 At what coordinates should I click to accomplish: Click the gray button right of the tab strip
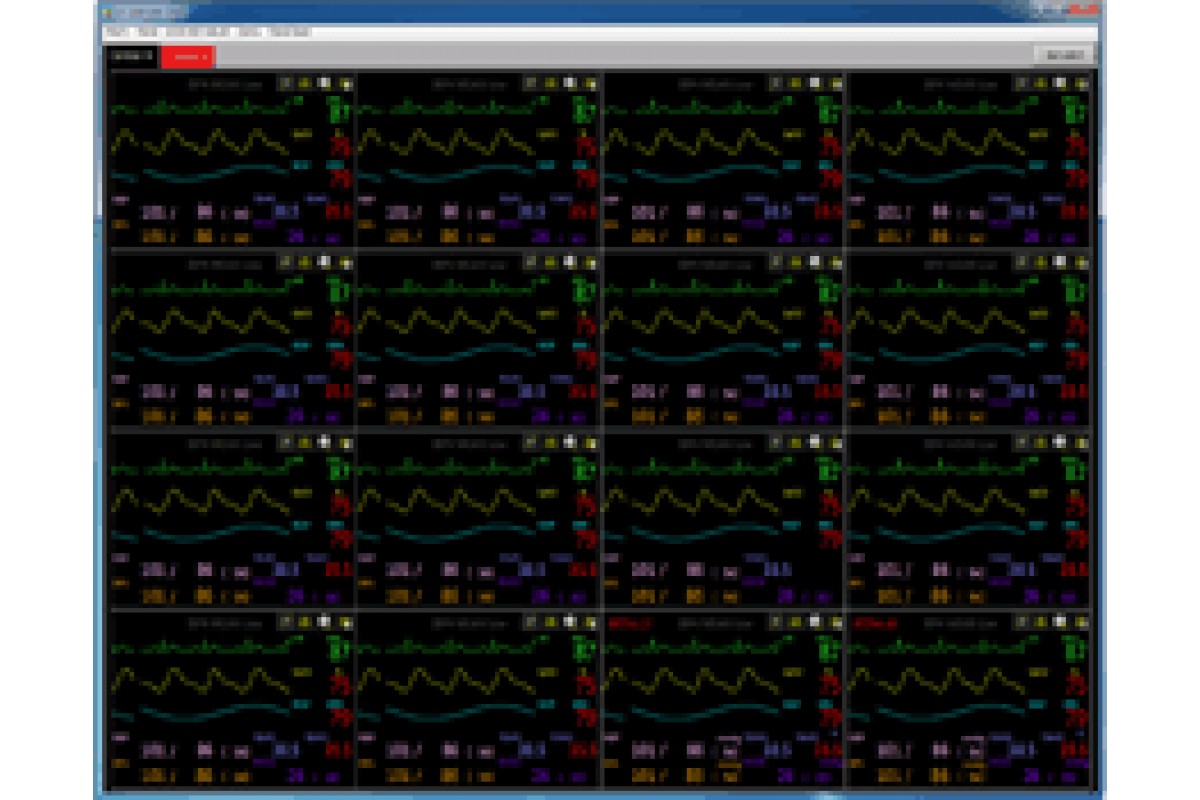(x=1063, y=56)
